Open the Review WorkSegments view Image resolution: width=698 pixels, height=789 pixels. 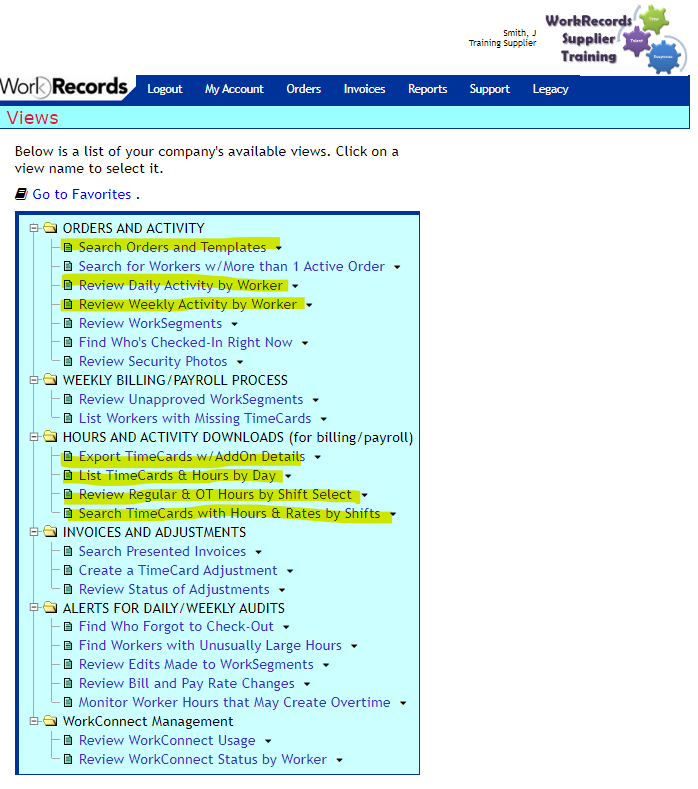(150, 323)
